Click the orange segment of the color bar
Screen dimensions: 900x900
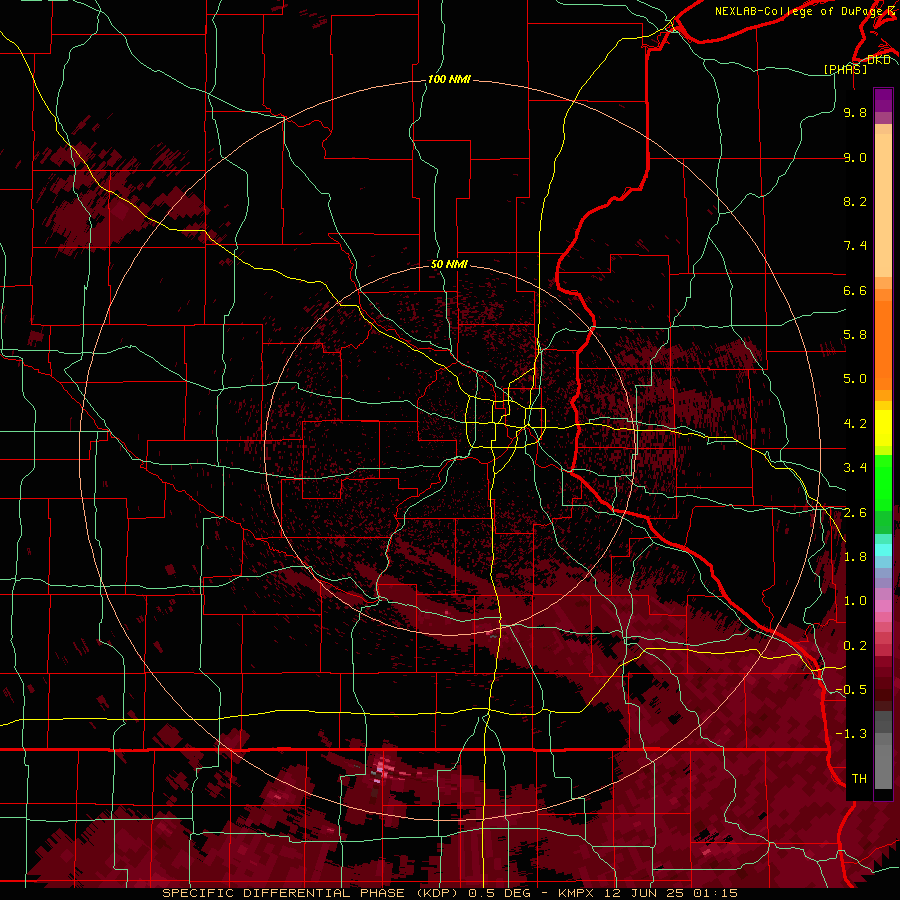coord(883,344)
